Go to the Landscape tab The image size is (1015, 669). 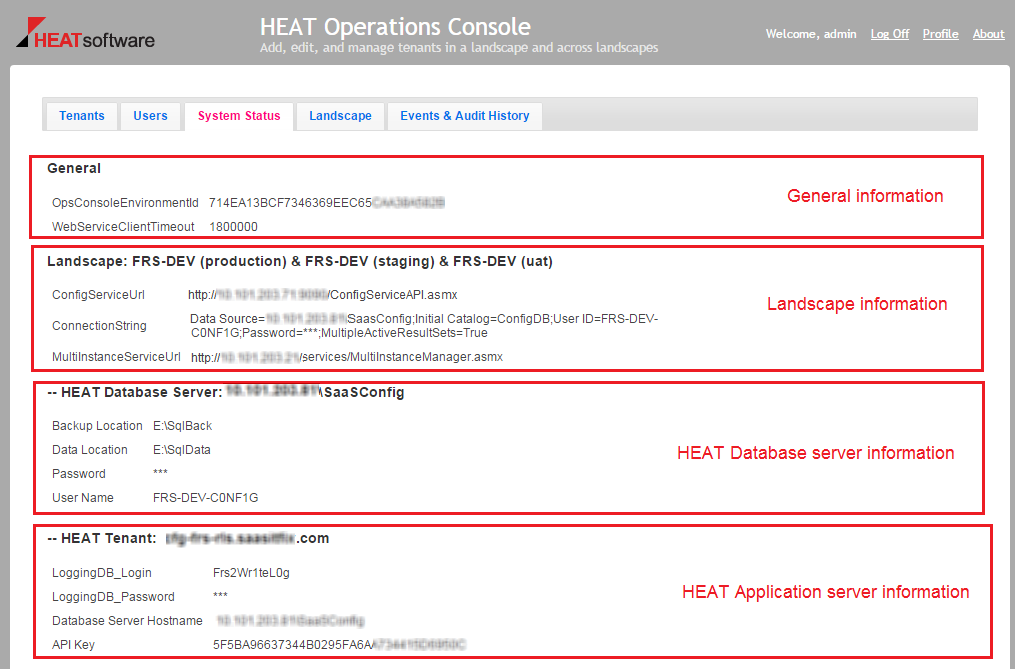coord(340,116)
